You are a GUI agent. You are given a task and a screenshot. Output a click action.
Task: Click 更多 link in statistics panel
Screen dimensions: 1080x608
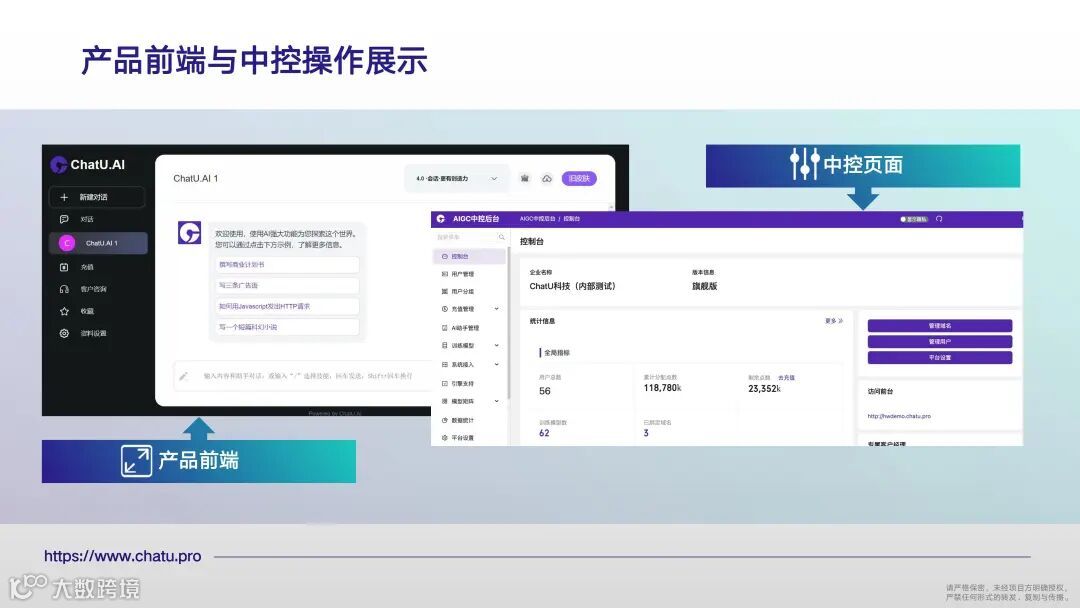(x=834, y=321)
